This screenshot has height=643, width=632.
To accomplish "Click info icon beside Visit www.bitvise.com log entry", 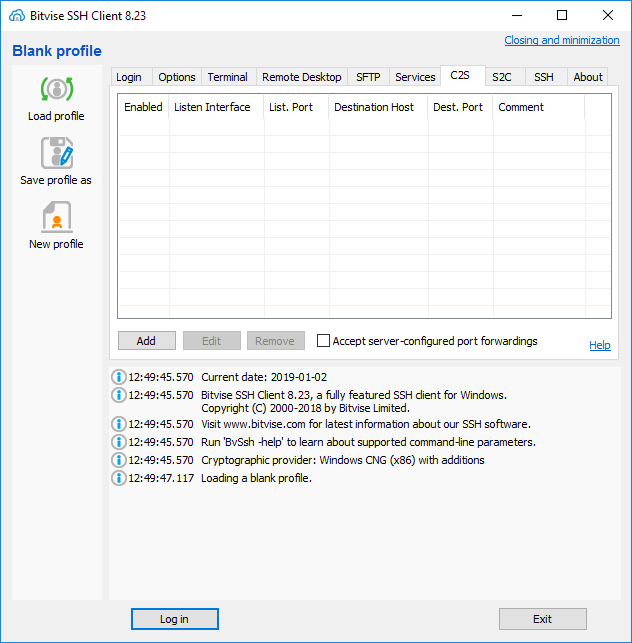I will click(x=119, y=424).
